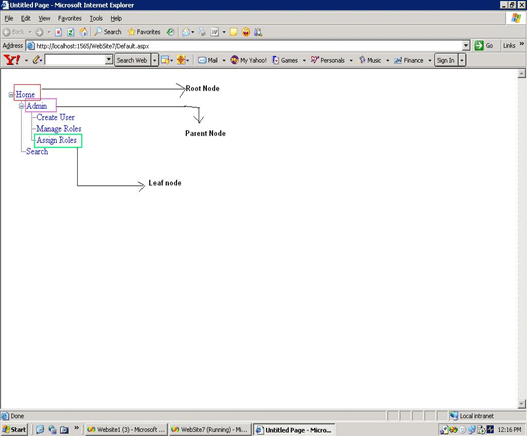Click the green Go button
Image resolution: width=527 pixels, height=436 pixels.
tap(484, 45)
